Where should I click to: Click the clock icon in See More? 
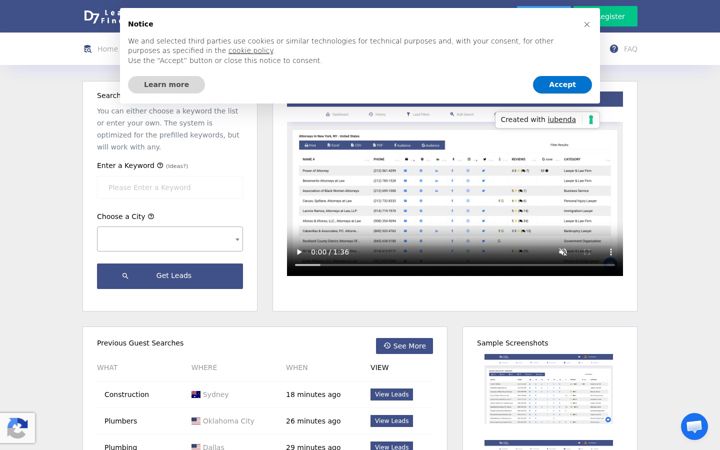pyautogui.click(x=387, y=345)
